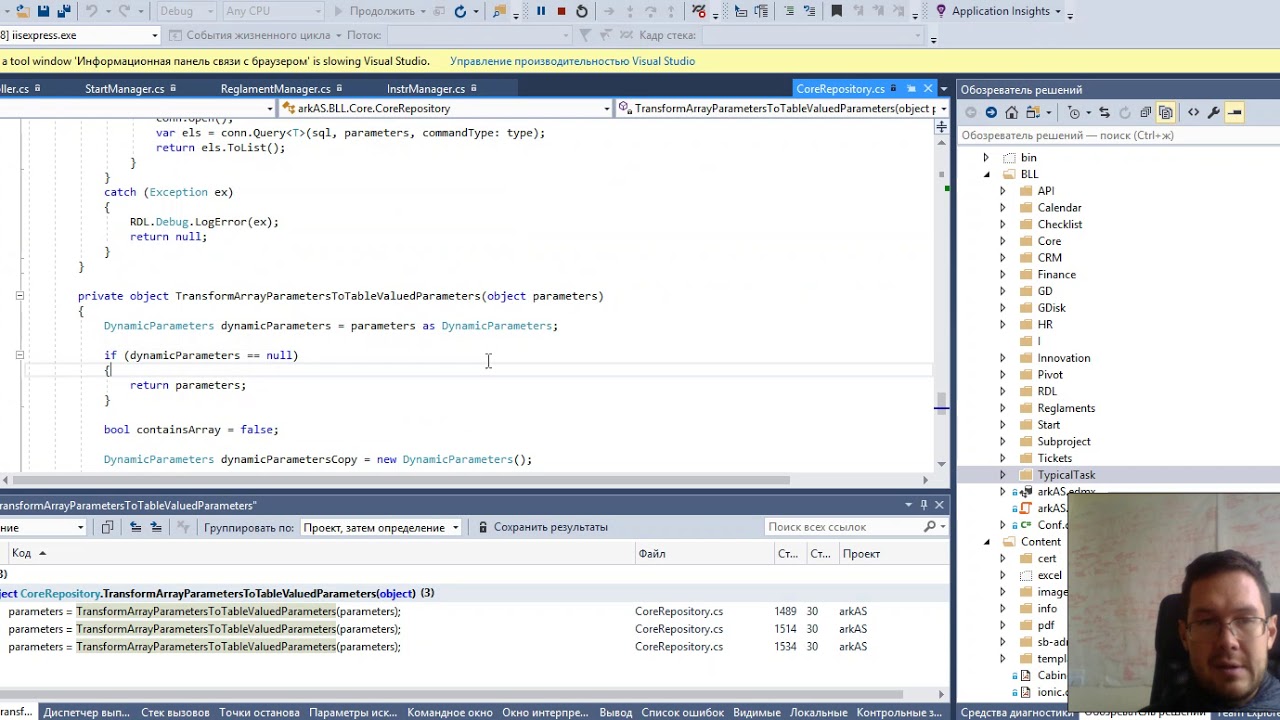Toggle a bookmark using the bookmark icon
Viewport: 1280px width, 720px height.
836,11
